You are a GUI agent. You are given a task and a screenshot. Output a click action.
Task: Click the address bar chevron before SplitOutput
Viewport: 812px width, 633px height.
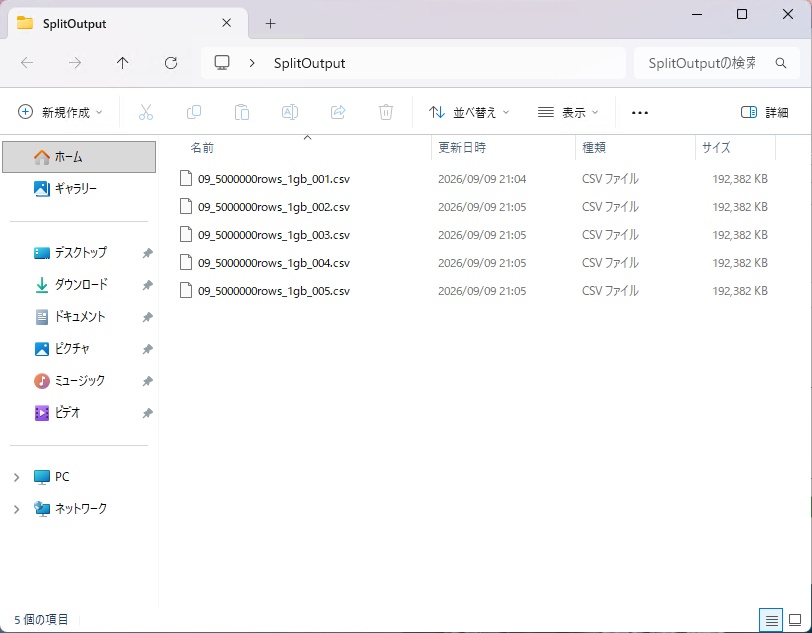click(x=252, y=63)
